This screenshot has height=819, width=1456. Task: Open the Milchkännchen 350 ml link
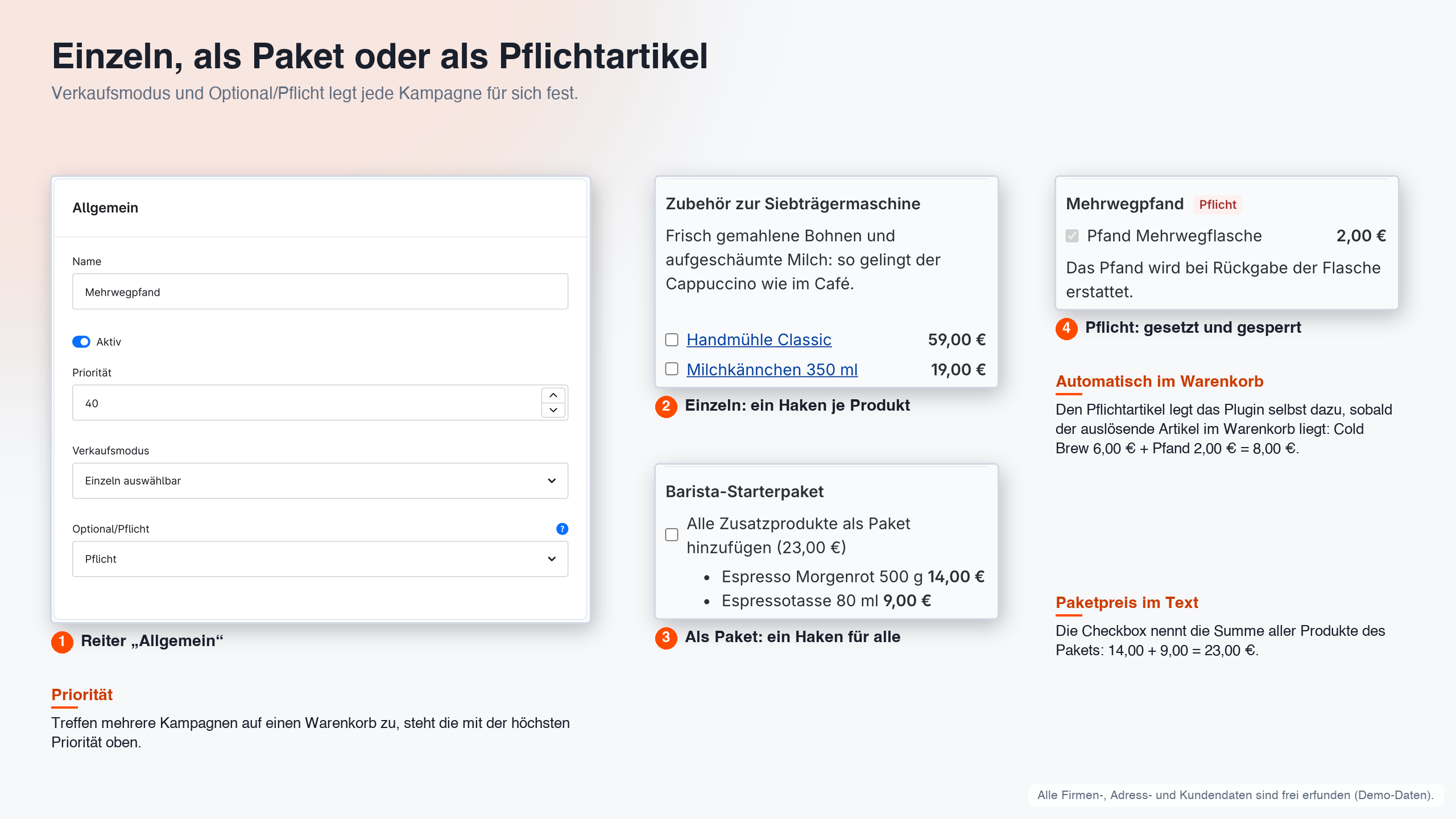pyautogui.click(x=772, y=370)
